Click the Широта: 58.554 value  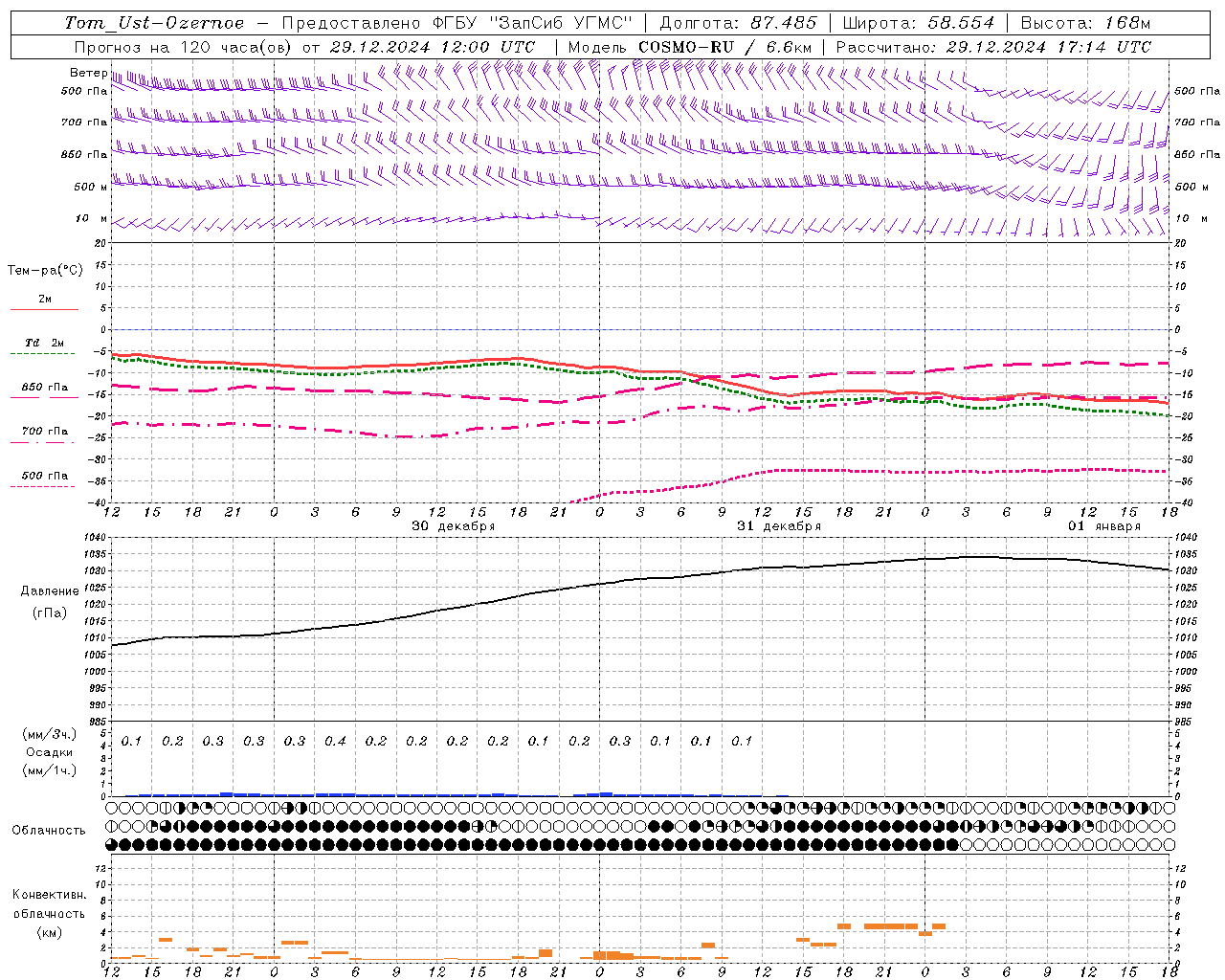point(918,23)
